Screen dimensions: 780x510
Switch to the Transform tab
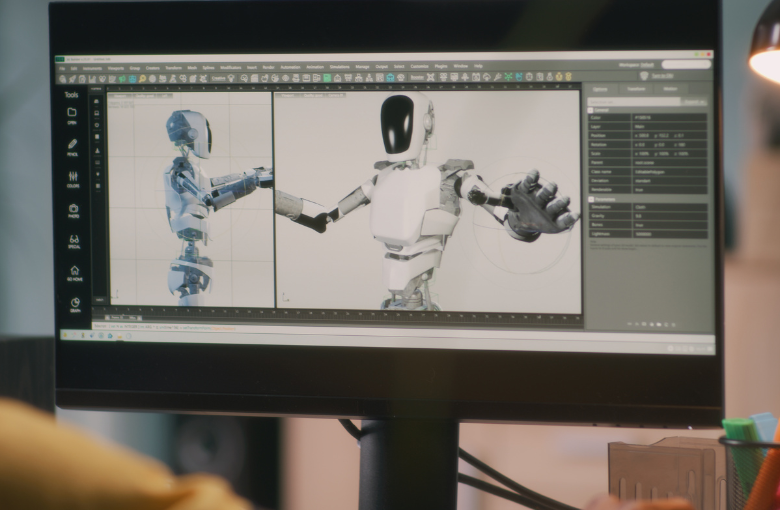click(636, 89)
